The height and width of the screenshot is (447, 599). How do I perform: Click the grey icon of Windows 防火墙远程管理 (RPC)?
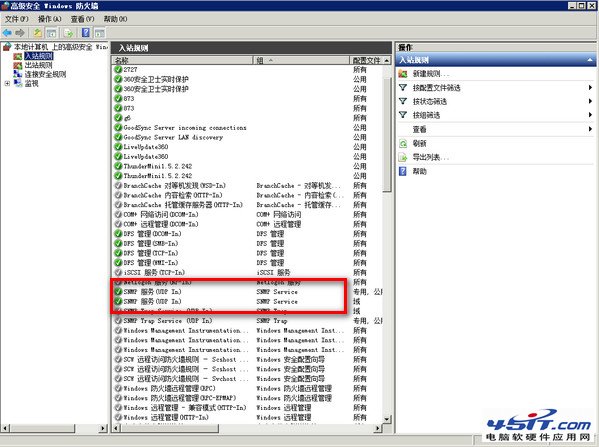pyautogui.click(x=118, y=388)
